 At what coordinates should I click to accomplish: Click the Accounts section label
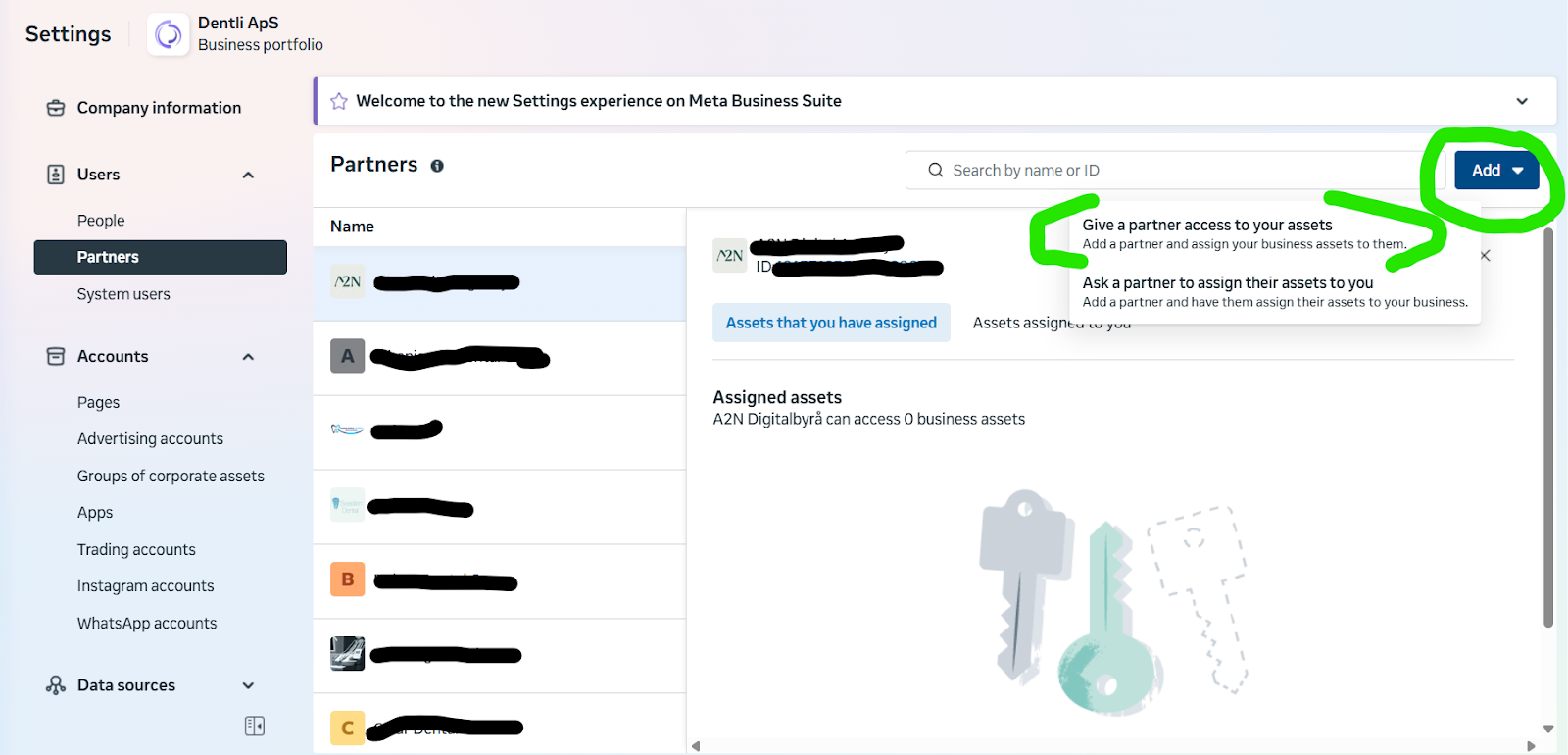pyautogui.click(x=113, y=357)
